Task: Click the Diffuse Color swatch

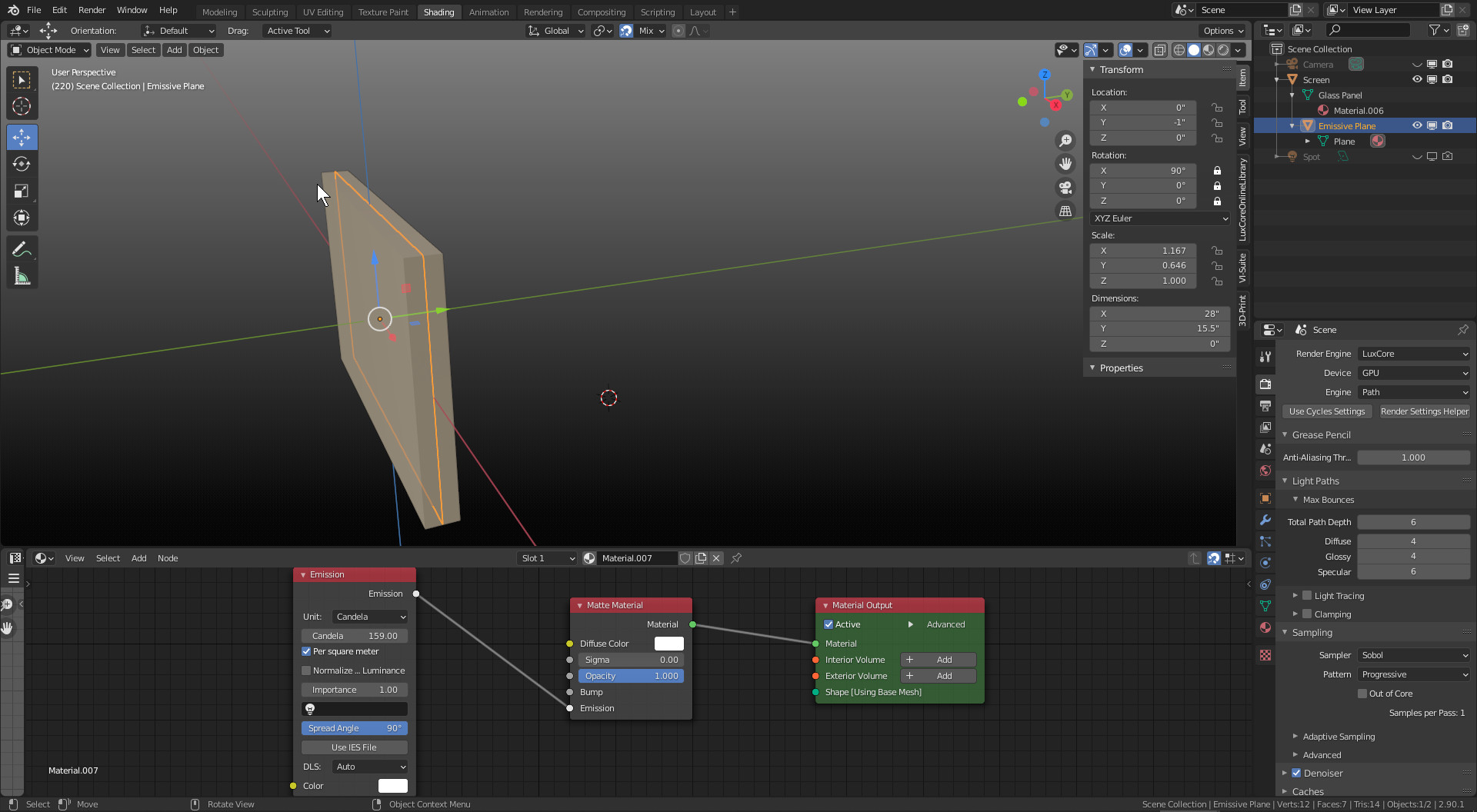Action: (668, 644)
